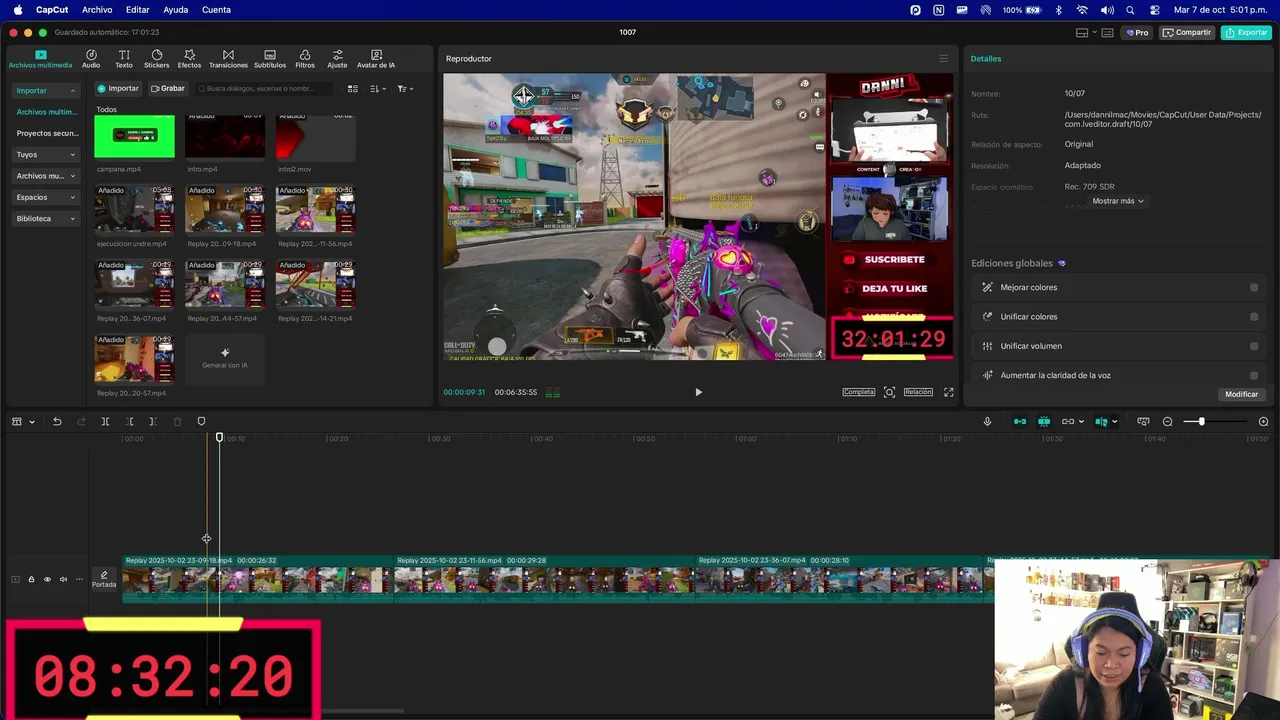Click the Importar button with plus icon
The width and height of the screenshot is (1280, 720).
pos(118,88)
